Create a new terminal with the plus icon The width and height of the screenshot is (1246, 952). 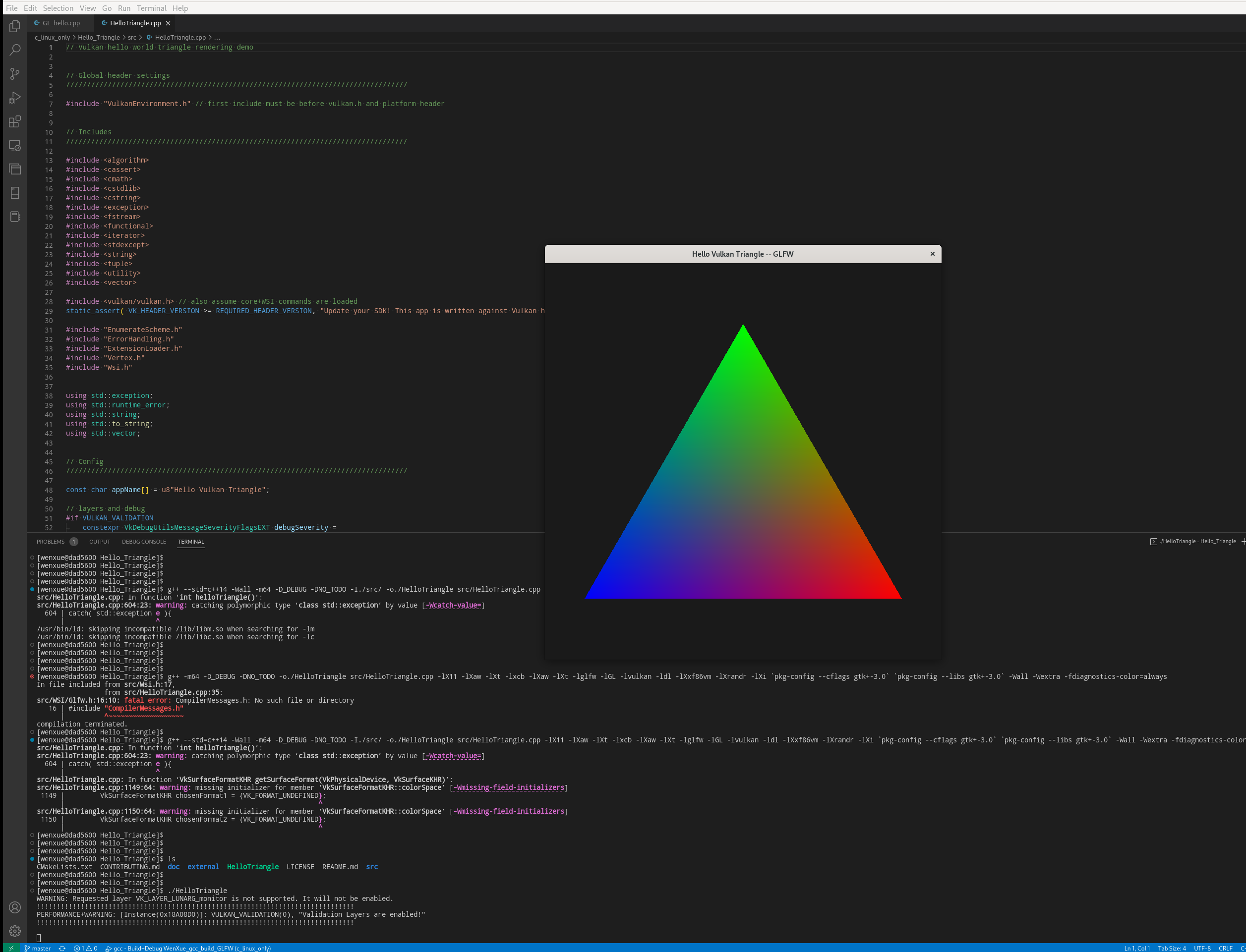tap(1243, 541)
